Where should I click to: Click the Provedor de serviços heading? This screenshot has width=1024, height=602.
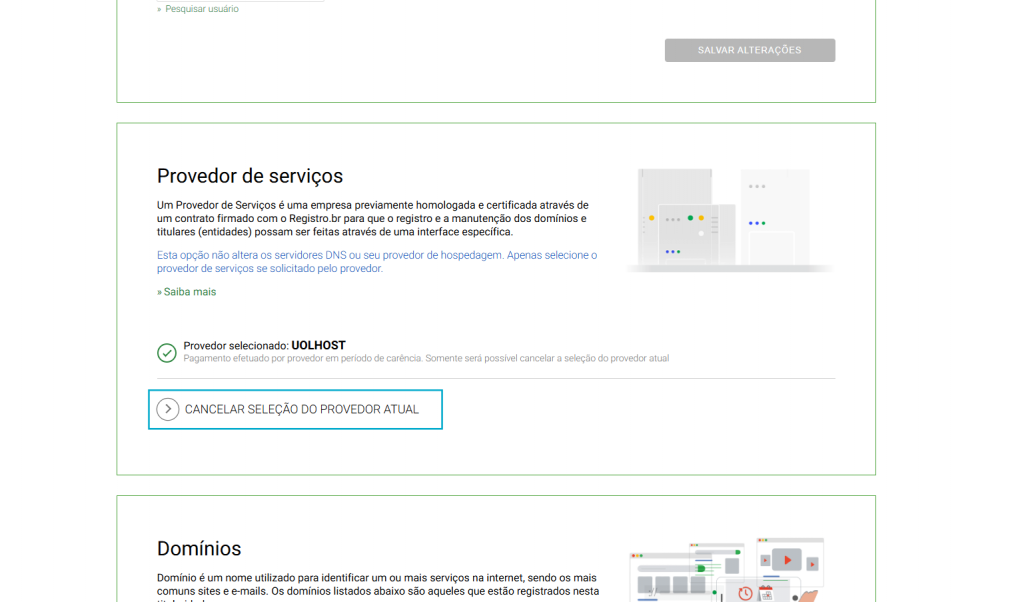[x=250, y=176]
